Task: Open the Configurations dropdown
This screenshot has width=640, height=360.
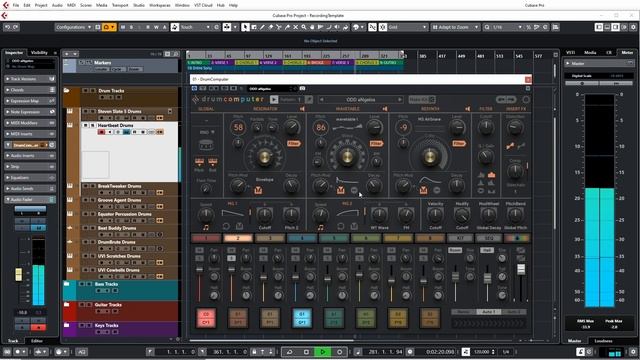Action: 73,27
